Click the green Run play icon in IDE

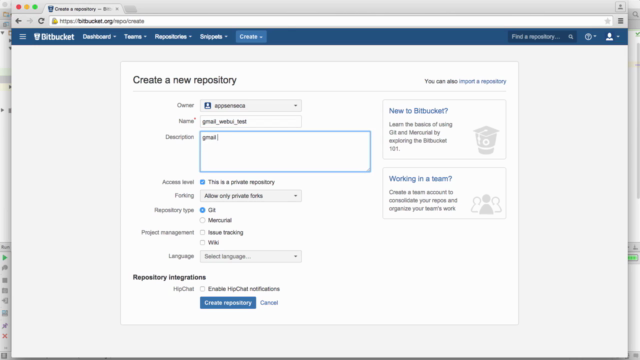click(5, 258)
